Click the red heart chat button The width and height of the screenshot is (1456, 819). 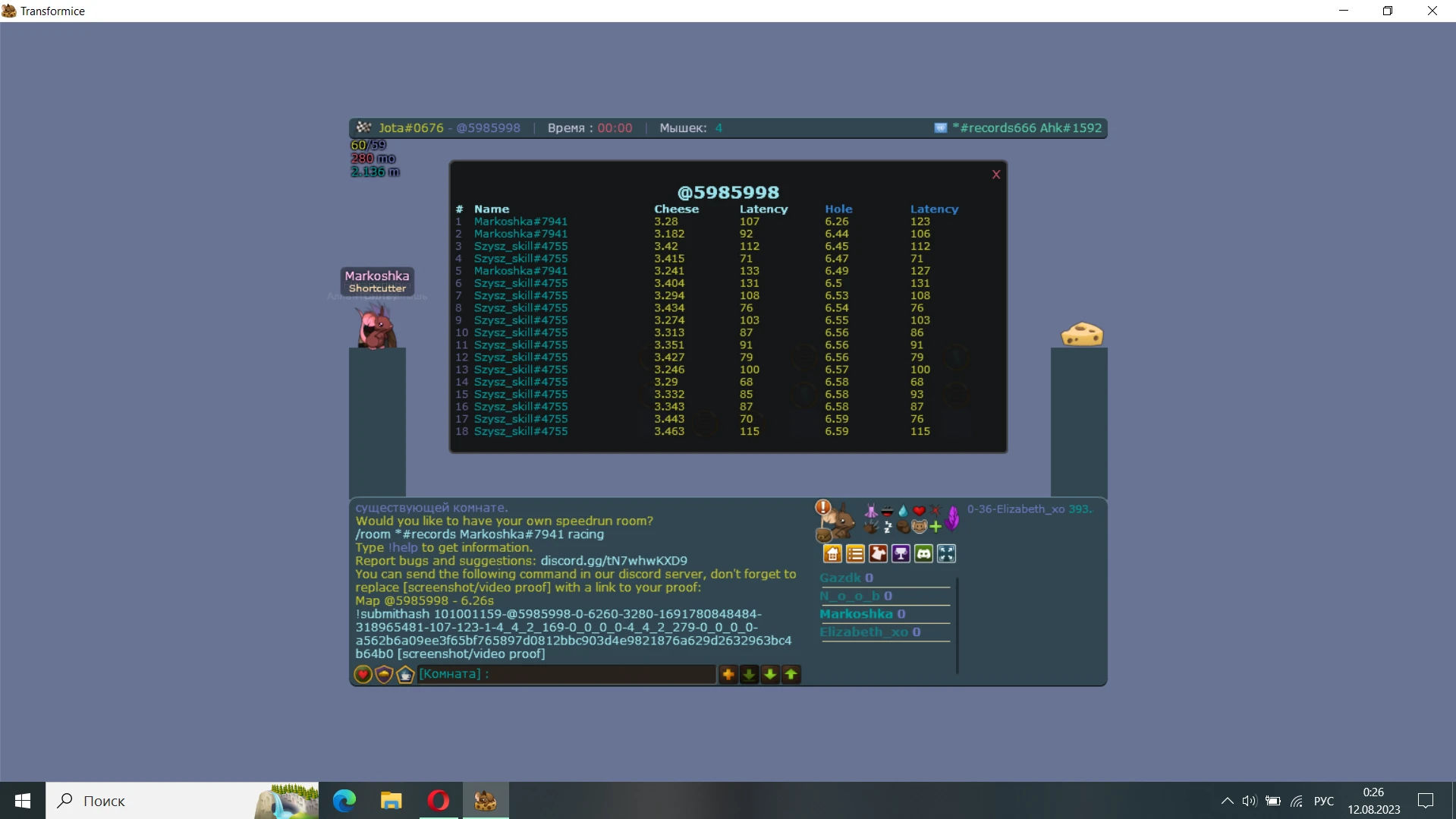(363, 674)
